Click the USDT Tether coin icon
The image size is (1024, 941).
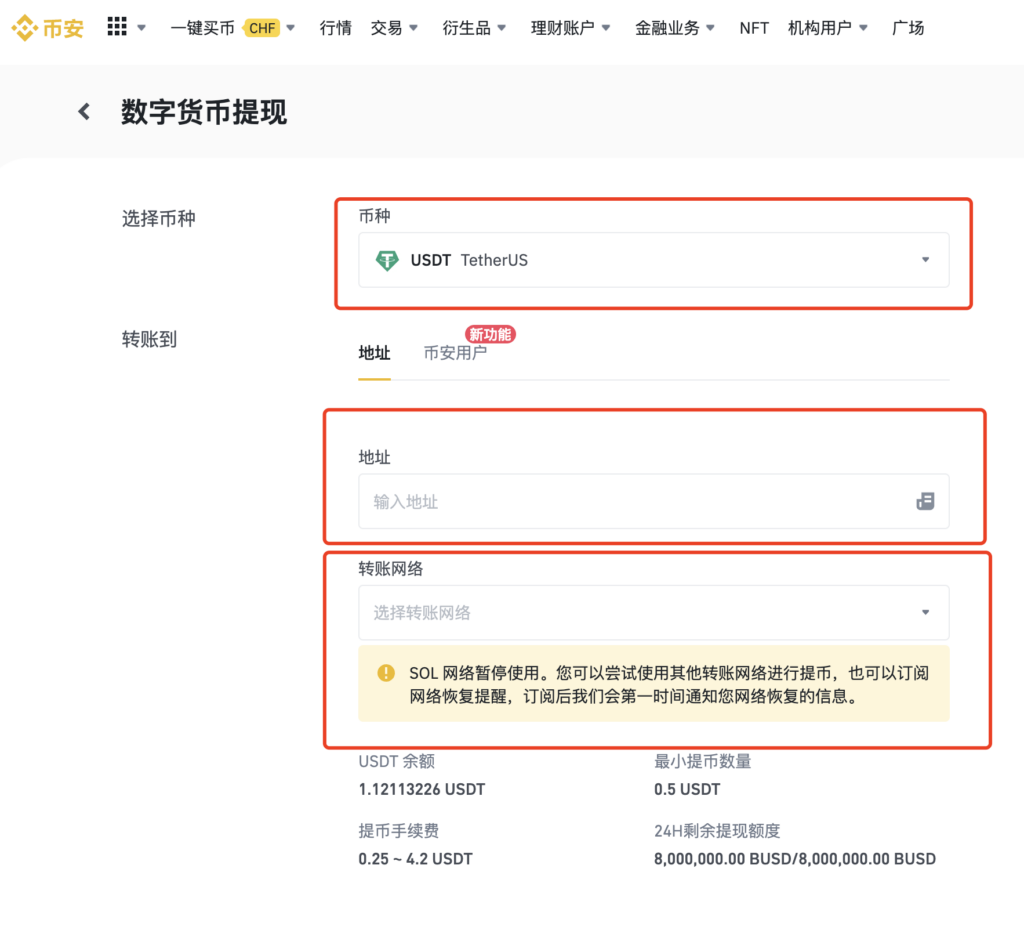pyautogui.click(x=387, y=261)
